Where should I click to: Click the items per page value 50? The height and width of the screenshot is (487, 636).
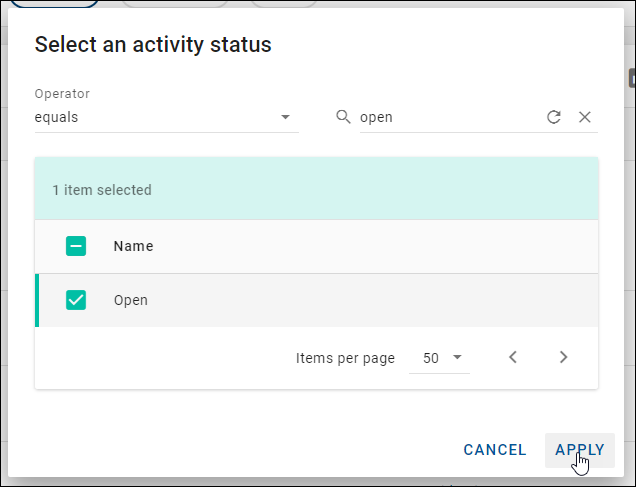tap(431, 358)
